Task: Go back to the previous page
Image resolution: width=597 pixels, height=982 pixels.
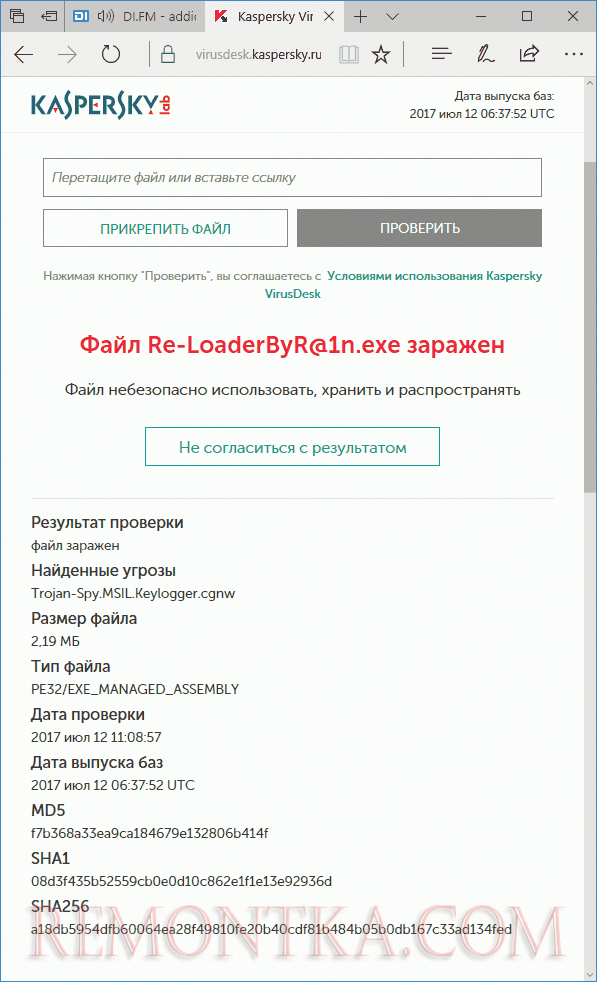Action: pos(24,54)
